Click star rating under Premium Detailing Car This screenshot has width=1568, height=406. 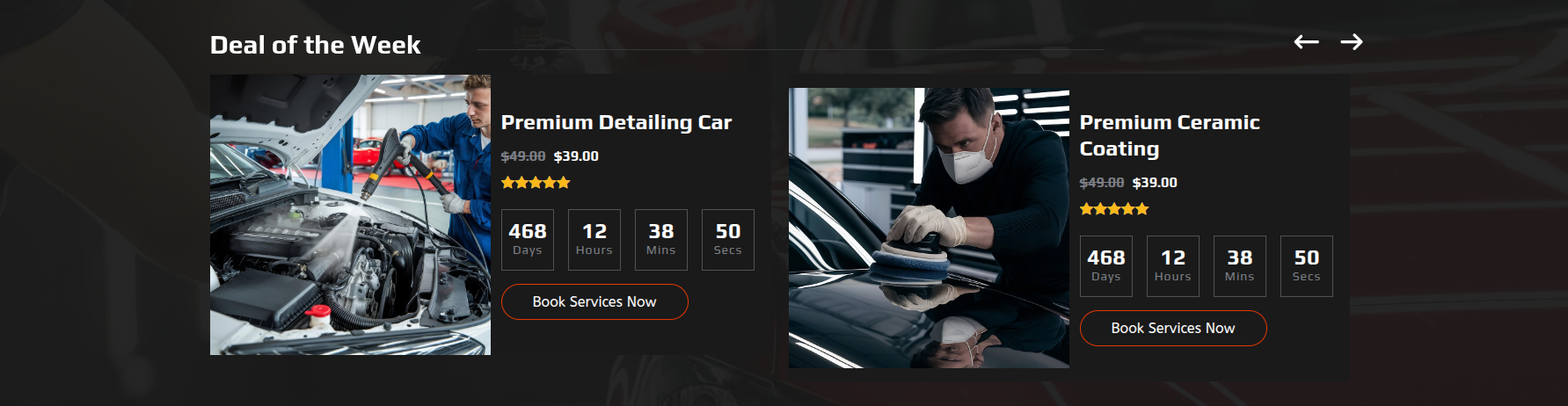[x=536, y=183]
